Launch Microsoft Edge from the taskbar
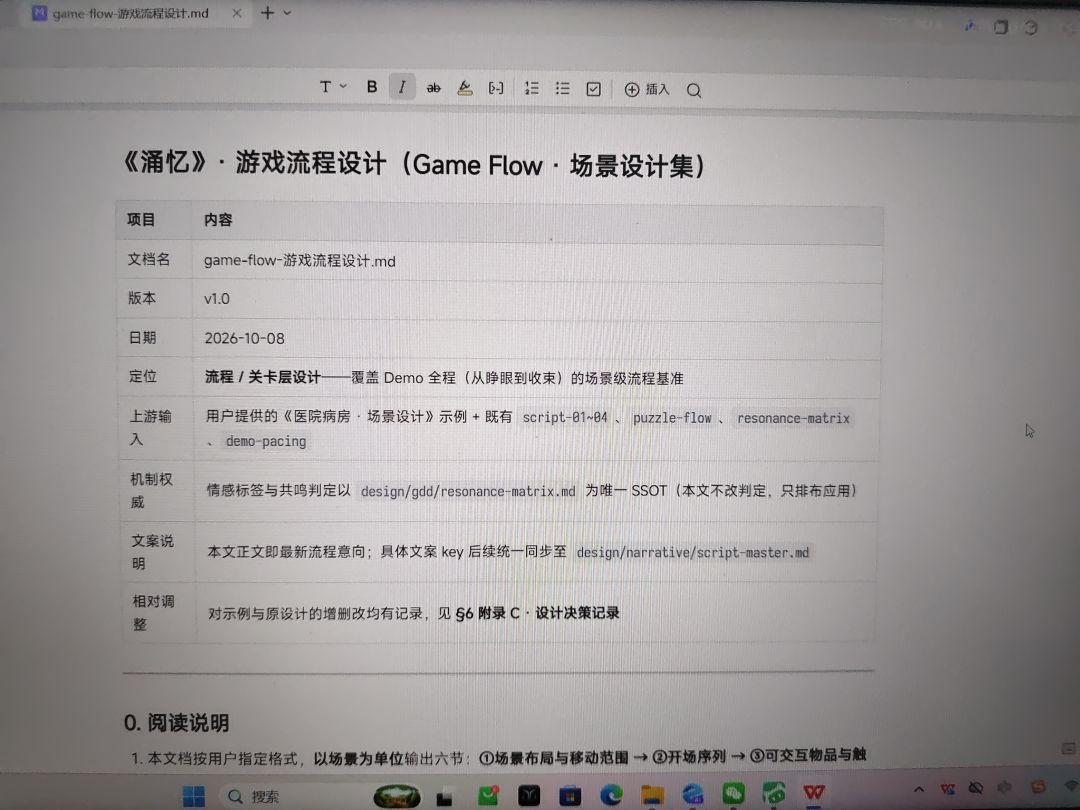Screen dimensions: 1080x810 pos(611,796)
